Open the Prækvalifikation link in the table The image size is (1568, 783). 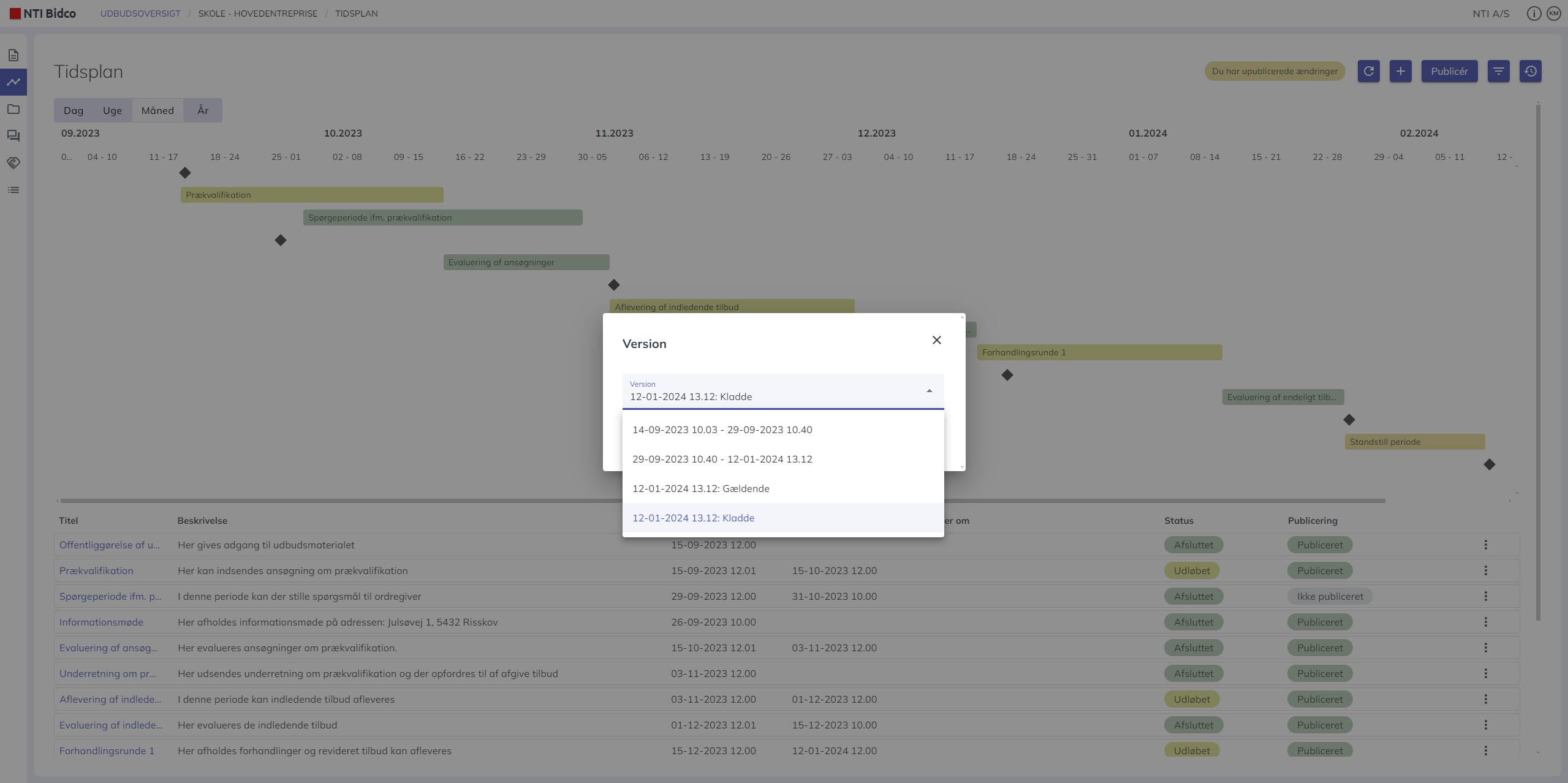96,570
